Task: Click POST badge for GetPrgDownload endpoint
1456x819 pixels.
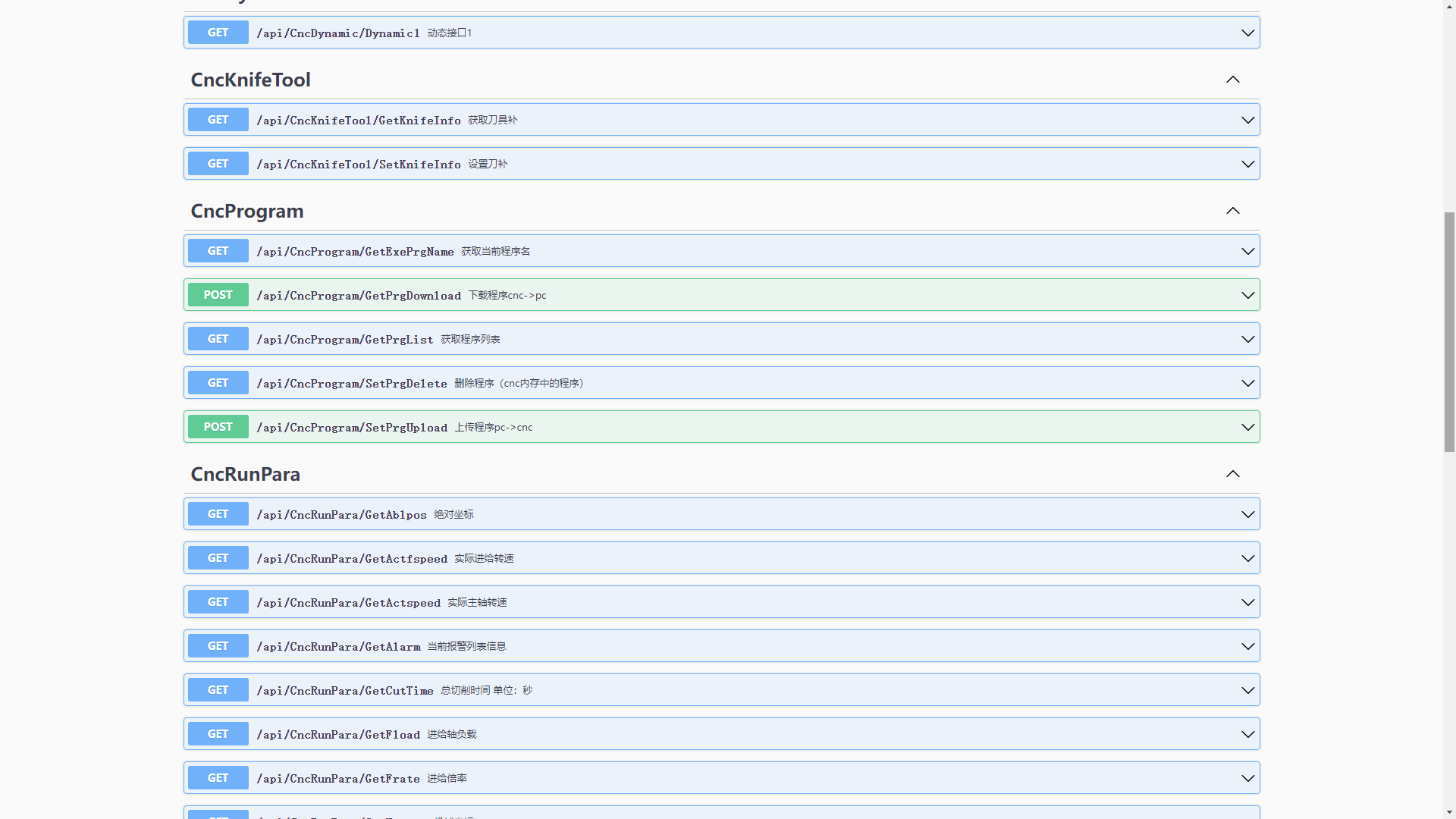Action: (x=218, y=295)
